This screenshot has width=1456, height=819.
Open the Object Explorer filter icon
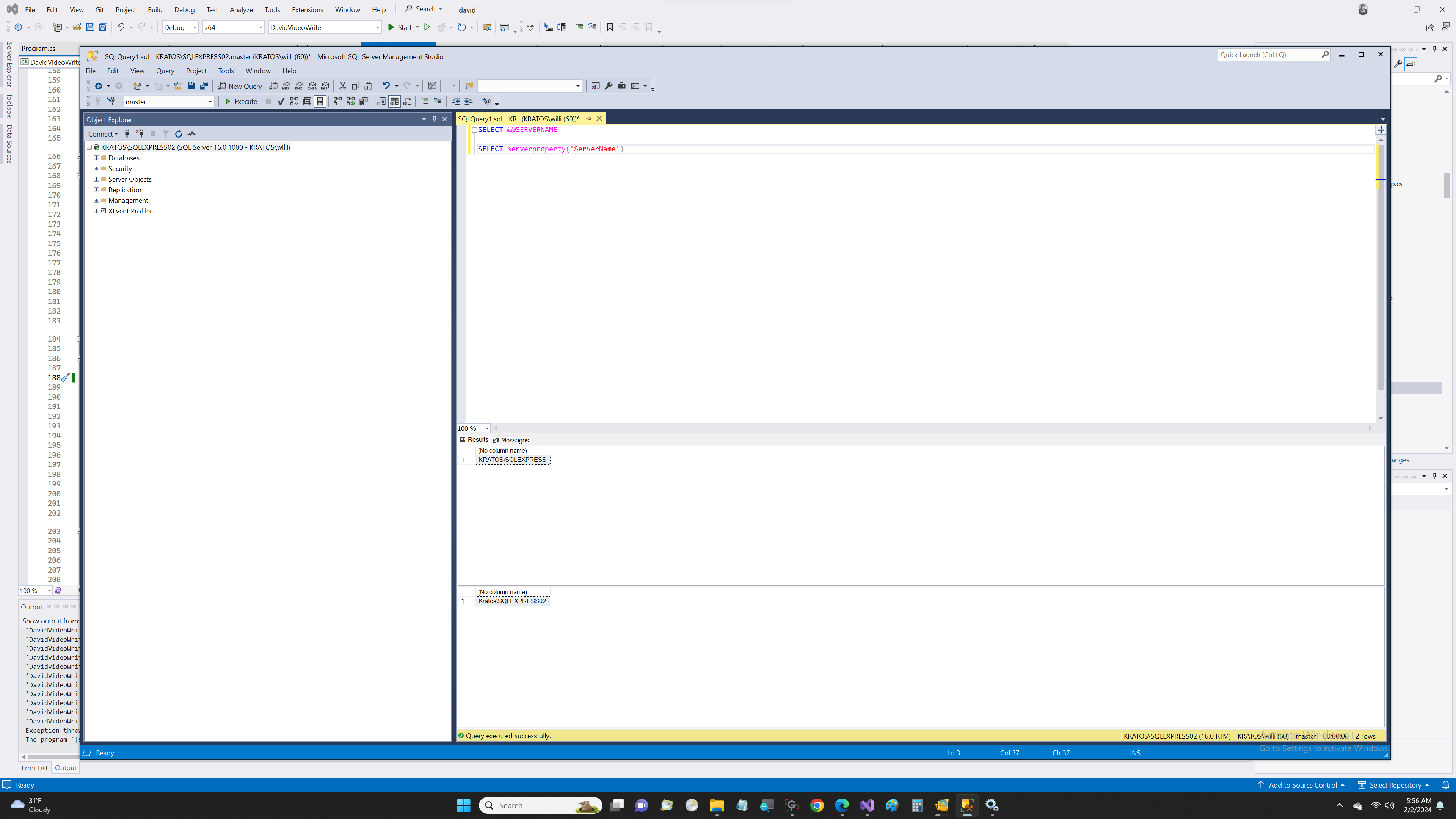pos(165,133)
